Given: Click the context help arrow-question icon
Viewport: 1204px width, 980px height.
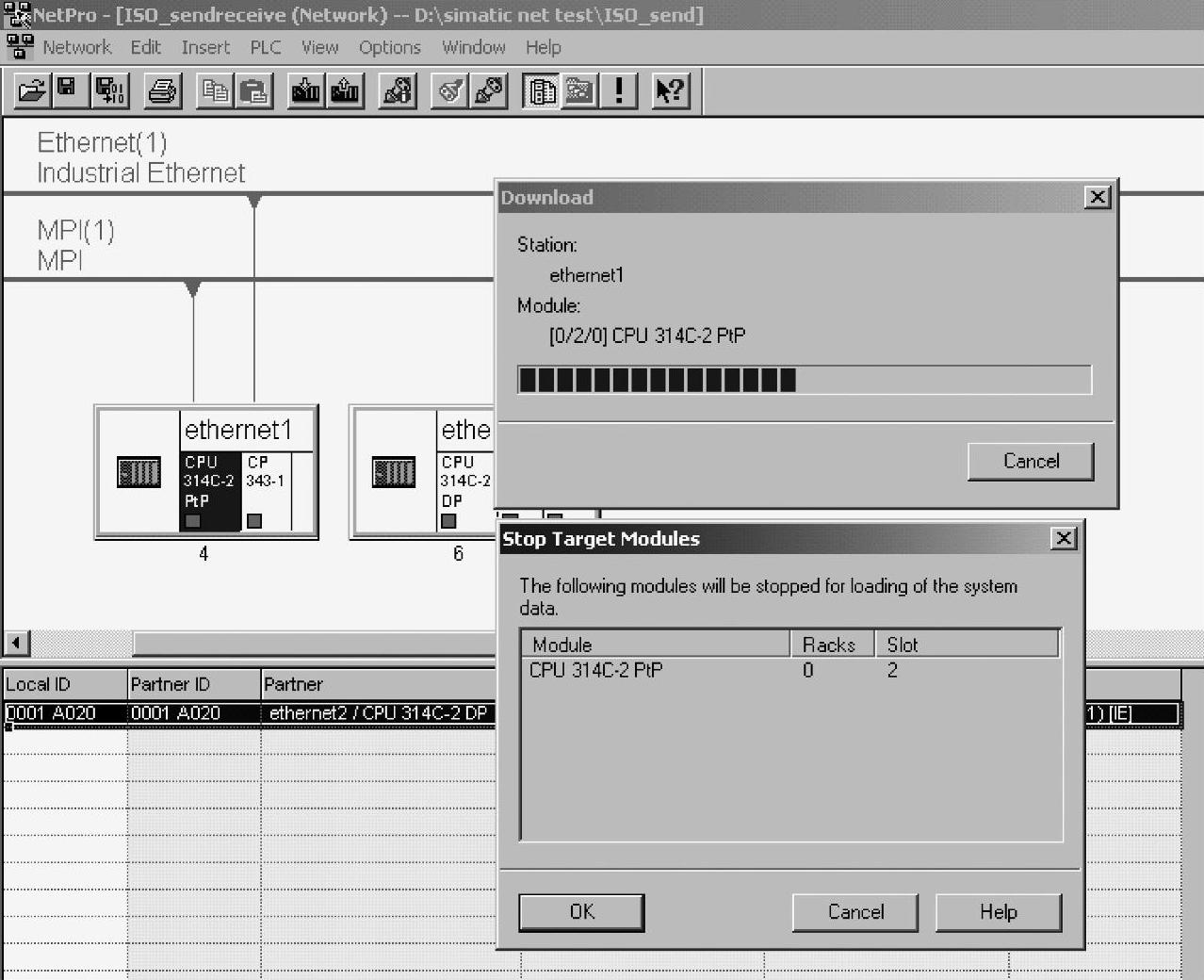Looking at the screenshot, I should [x=671, y=90].
